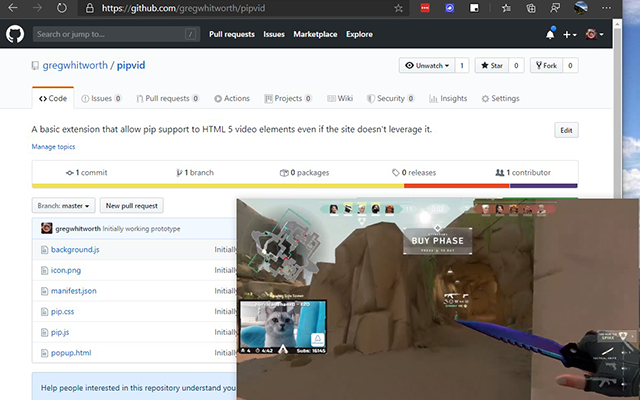Image resolution: width=640 pixels, height=400 pixels.
Task: Open popup.html file
Action: point(71,353)
